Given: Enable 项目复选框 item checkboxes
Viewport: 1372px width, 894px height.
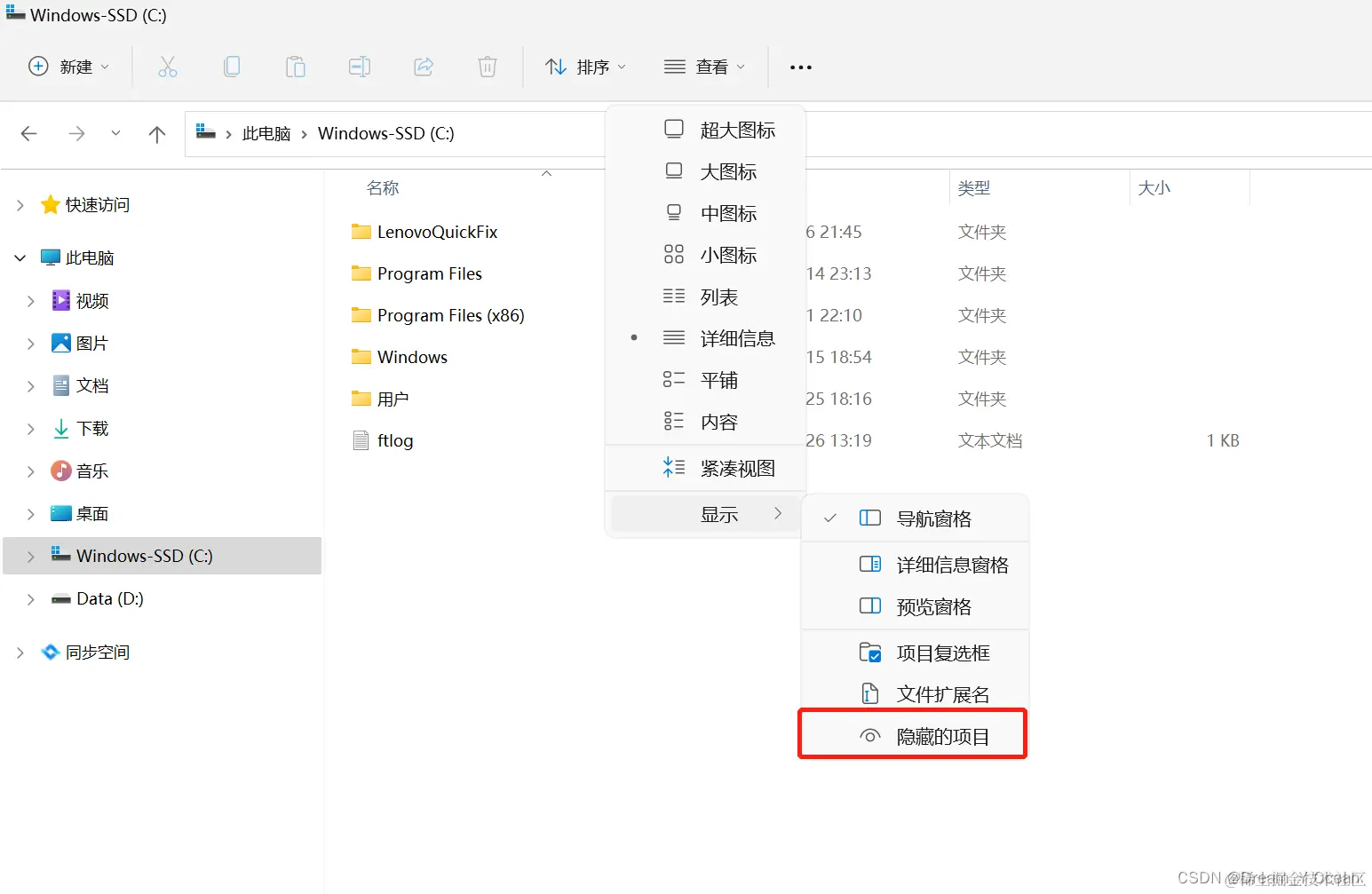Looking at the screenshot, I should 942,653.
